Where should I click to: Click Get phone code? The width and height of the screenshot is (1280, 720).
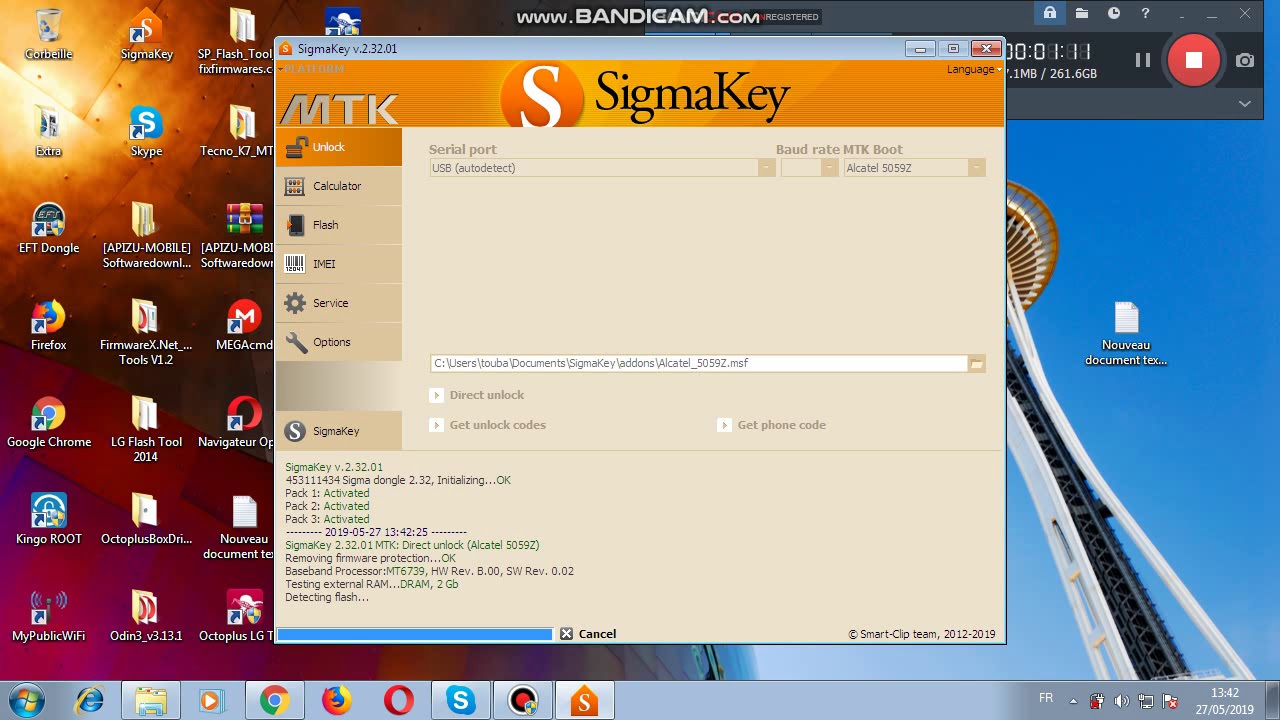pos(772,425)
